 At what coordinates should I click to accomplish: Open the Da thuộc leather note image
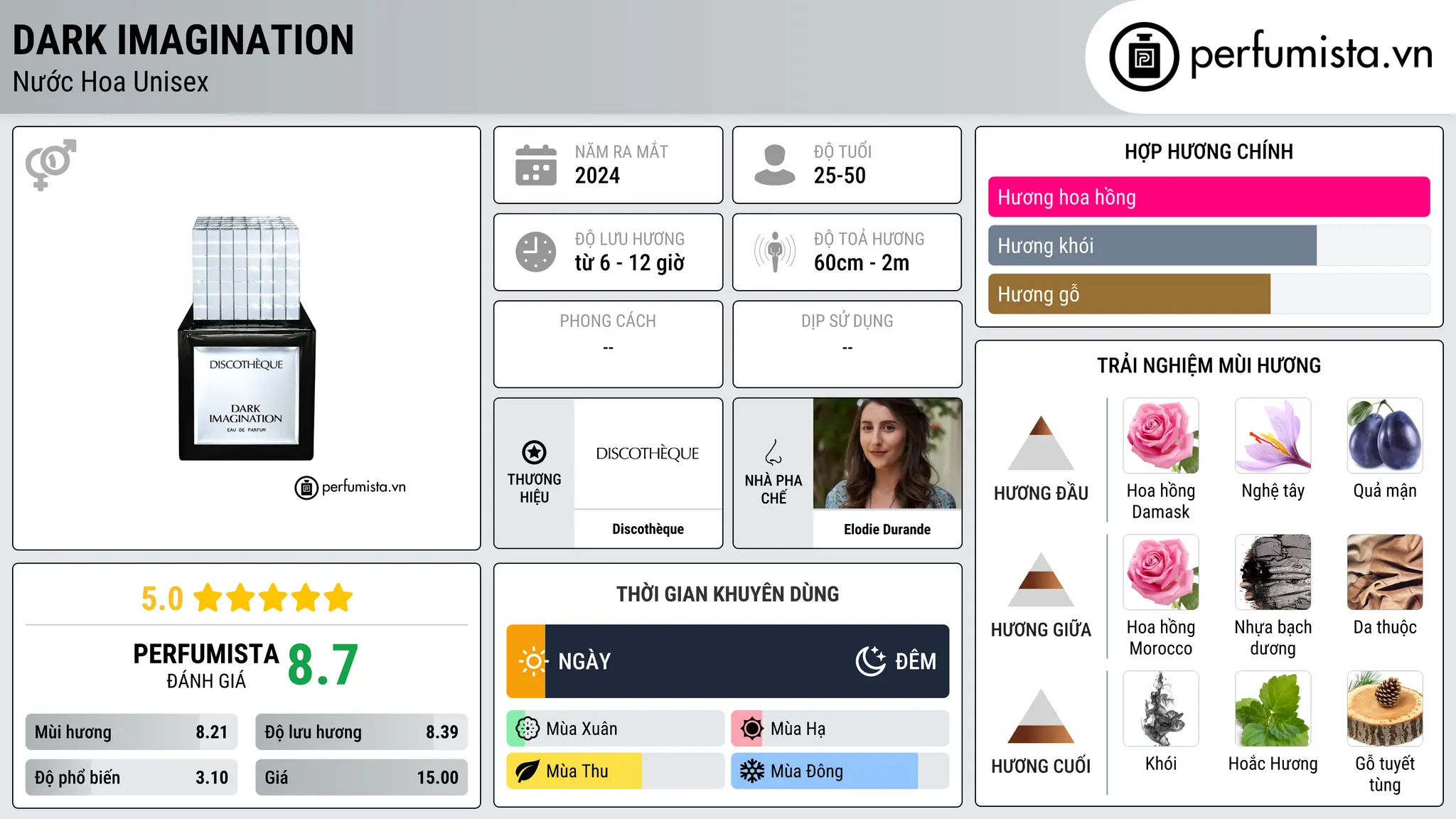(x=1385, y=572)
